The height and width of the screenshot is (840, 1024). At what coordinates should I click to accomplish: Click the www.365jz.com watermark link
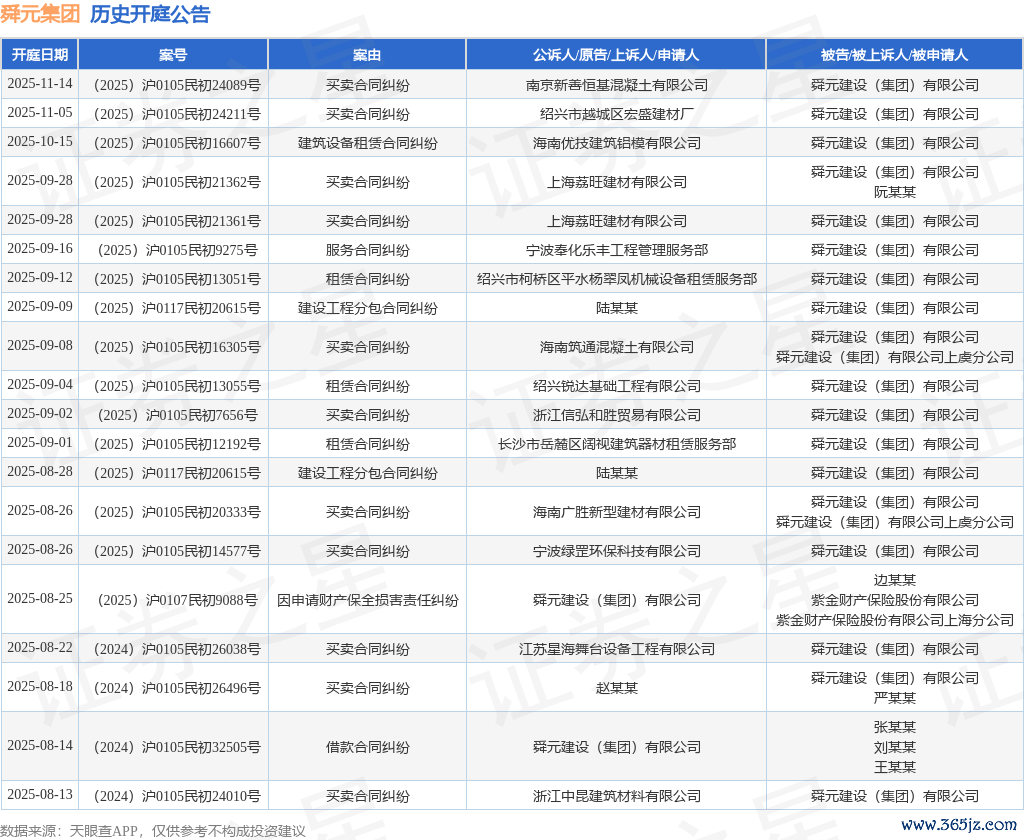coord(959,824)
